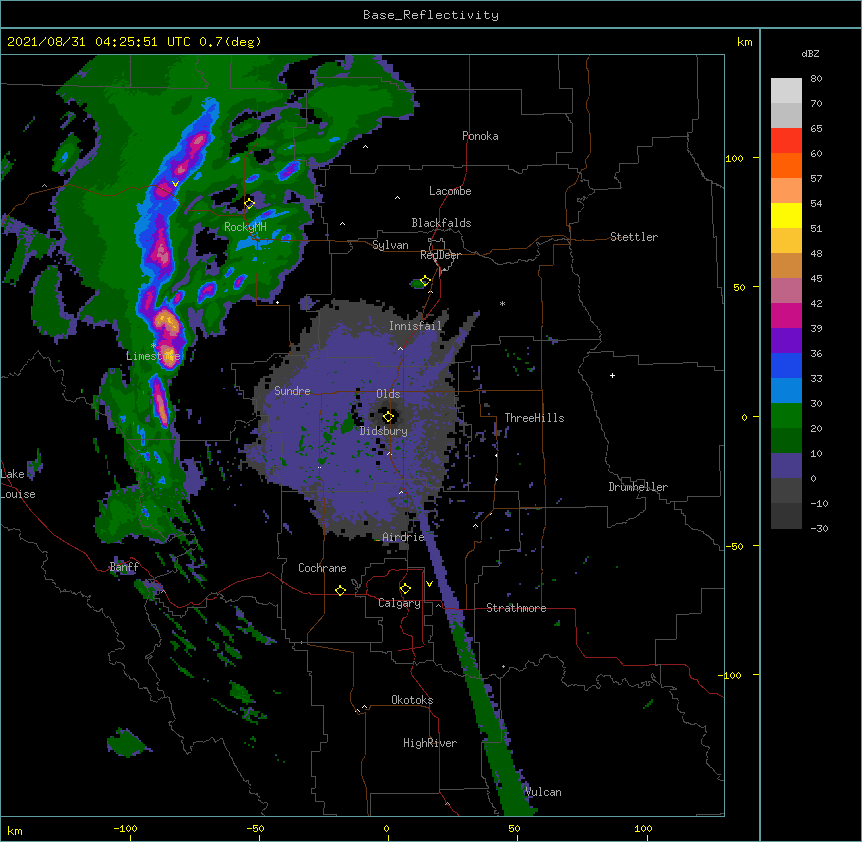Click the Strathmore label
Screen dimensions: 862x842
[516, 608]
